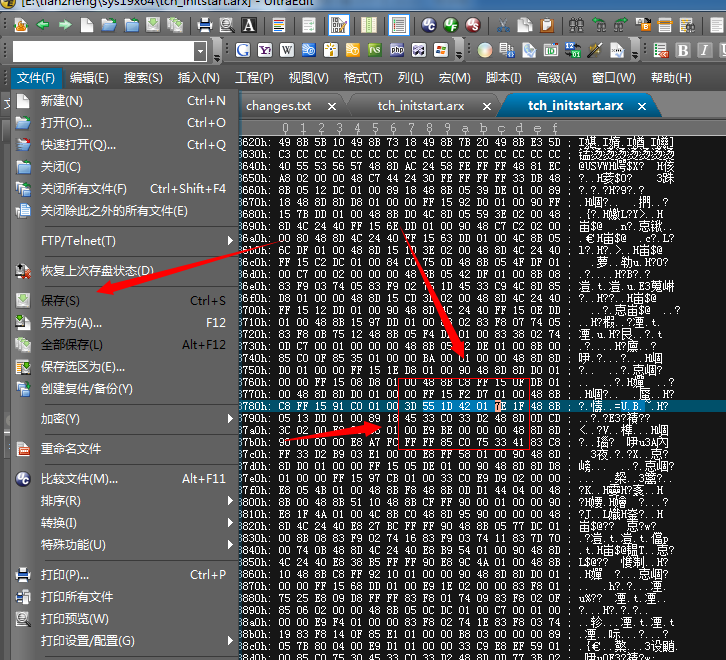Expand the 加密(Y) submenu arrow
The height and width of the screenshot is (660, 726).
230,418
